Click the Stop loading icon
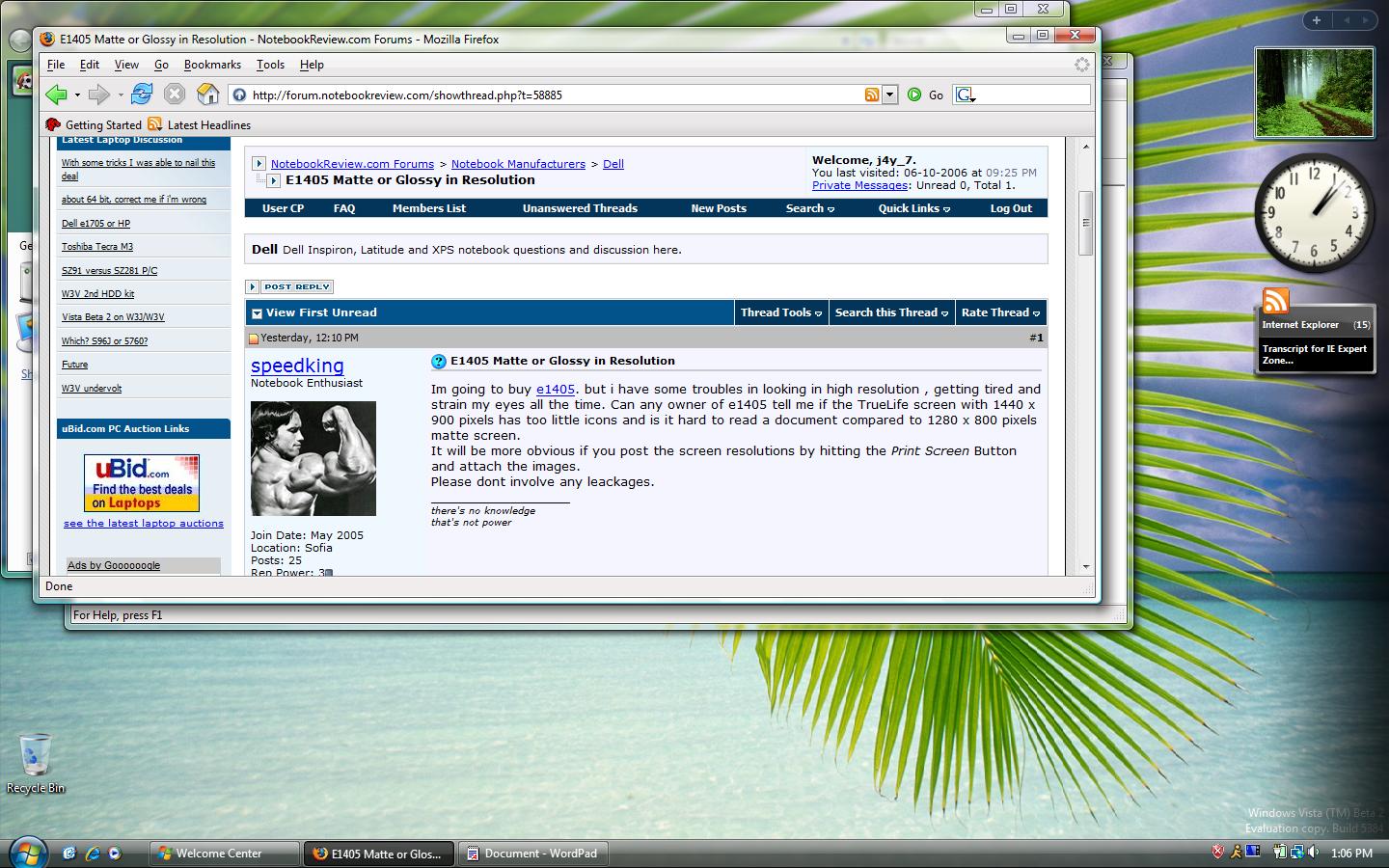Screen dimensions: 1389x868 [x=174, y=94]
